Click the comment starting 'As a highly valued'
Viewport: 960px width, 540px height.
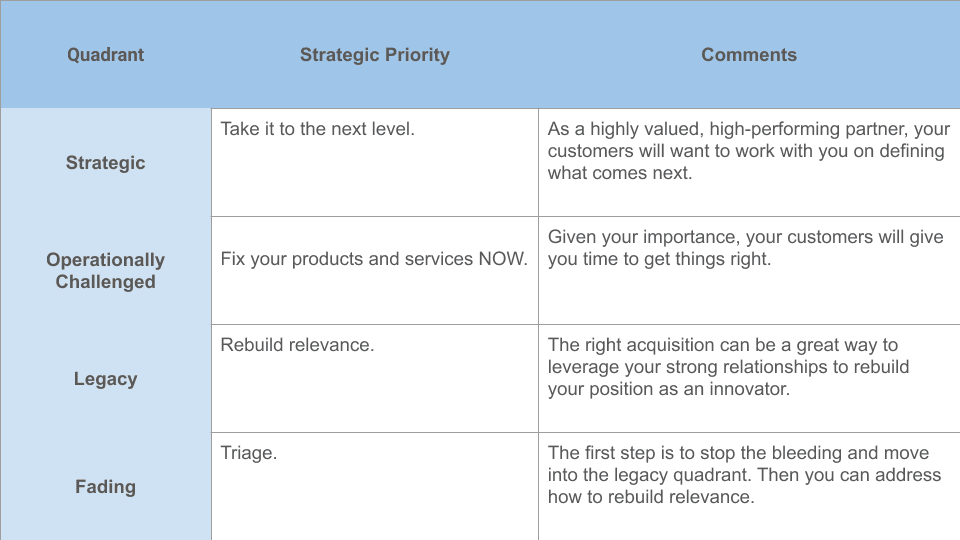pyautogui.click(x=748, y=151)
